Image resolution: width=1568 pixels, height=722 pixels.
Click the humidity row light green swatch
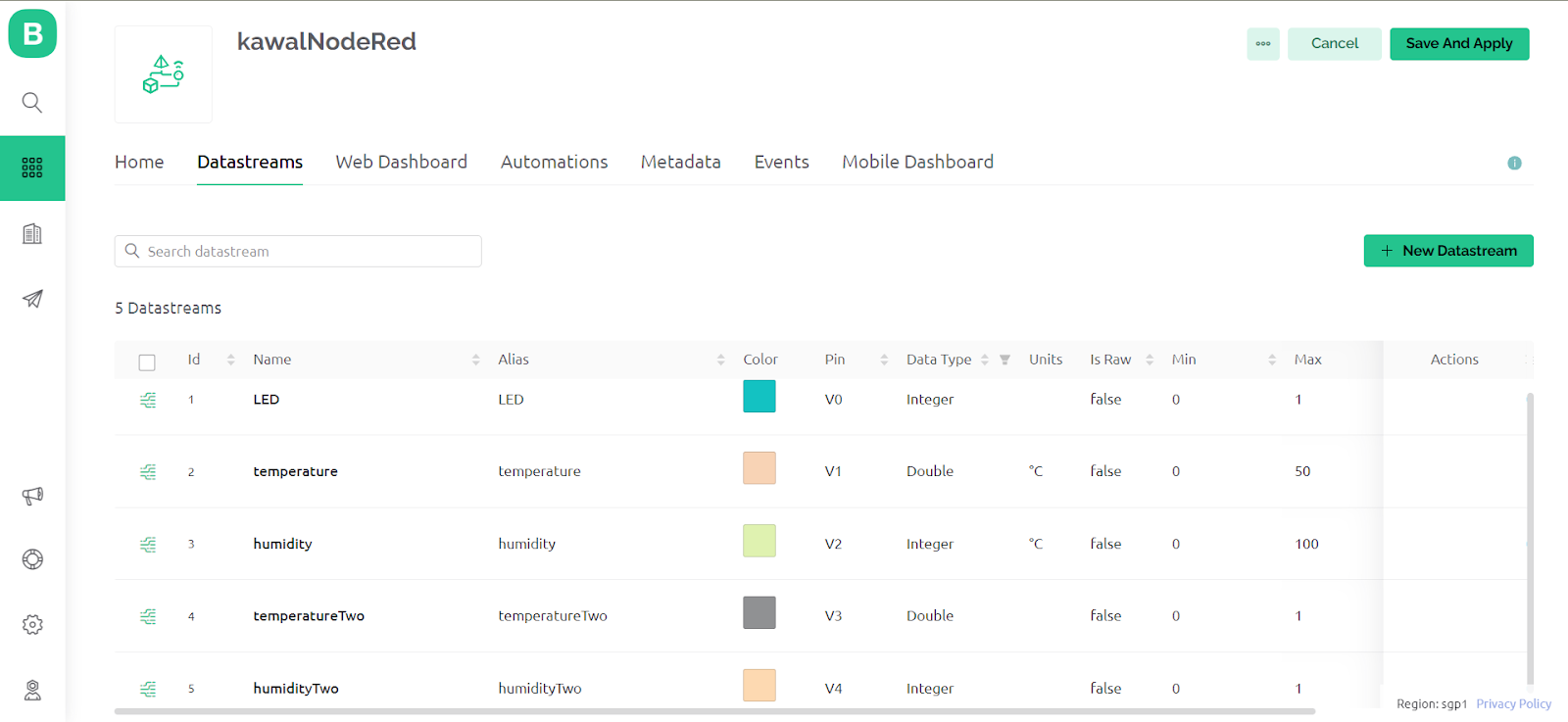pyautogui.click(x=759, y=541)
